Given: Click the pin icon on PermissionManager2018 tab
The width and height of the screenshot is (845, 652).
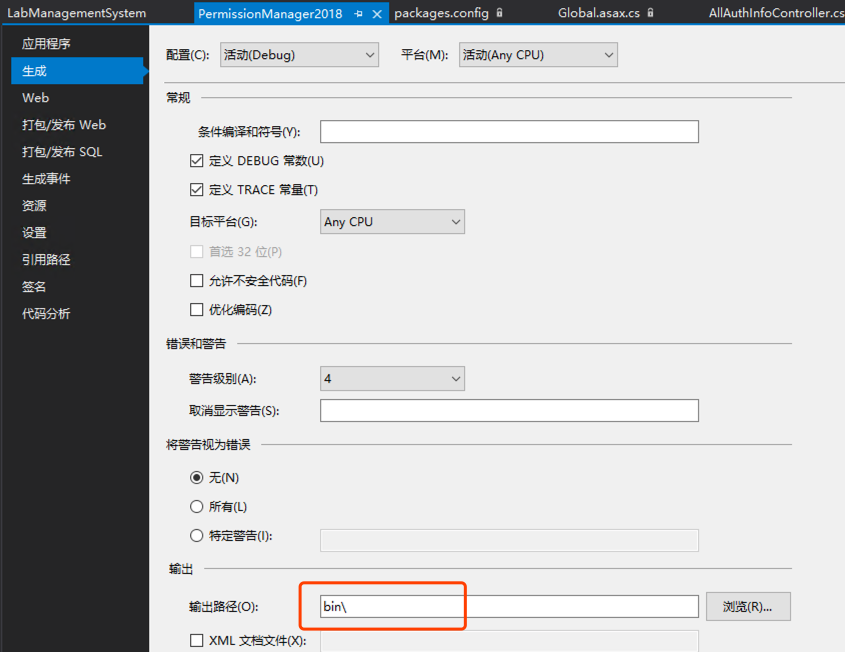Looking at the screenshot, I should pos(359,14).
